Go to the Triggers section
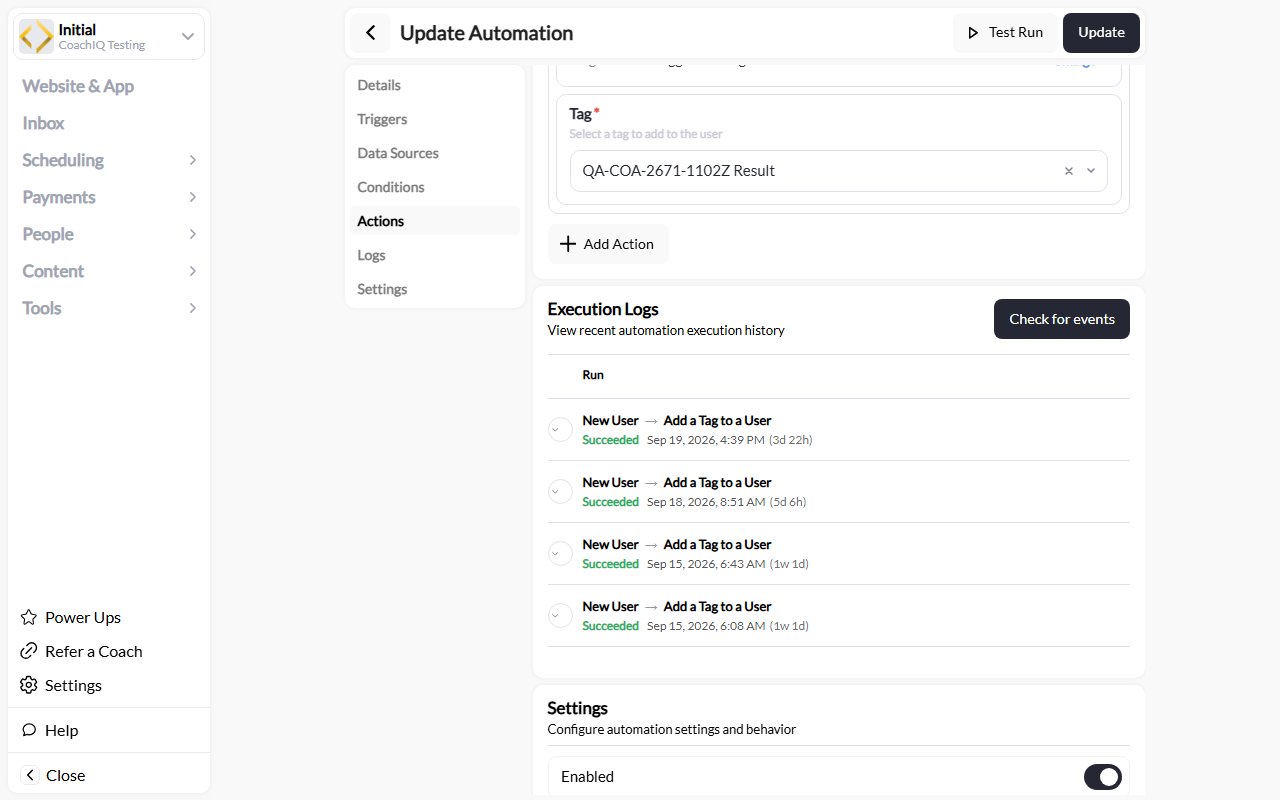 click(434, 119)
